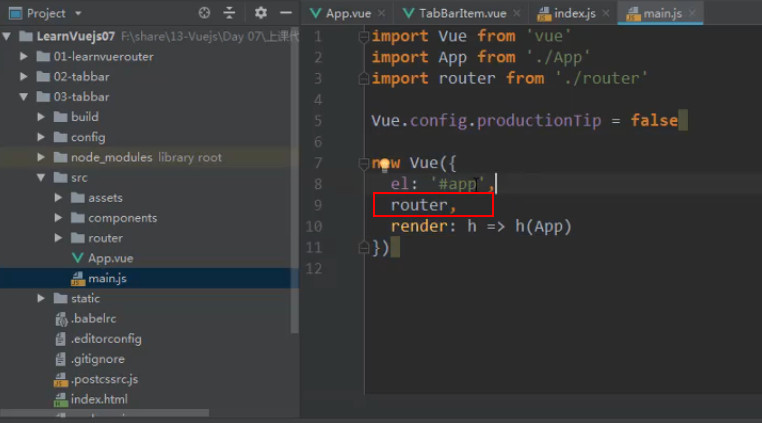Click the fold end marker on line 11
Screen dimensions: 762x423
(363, 248)
